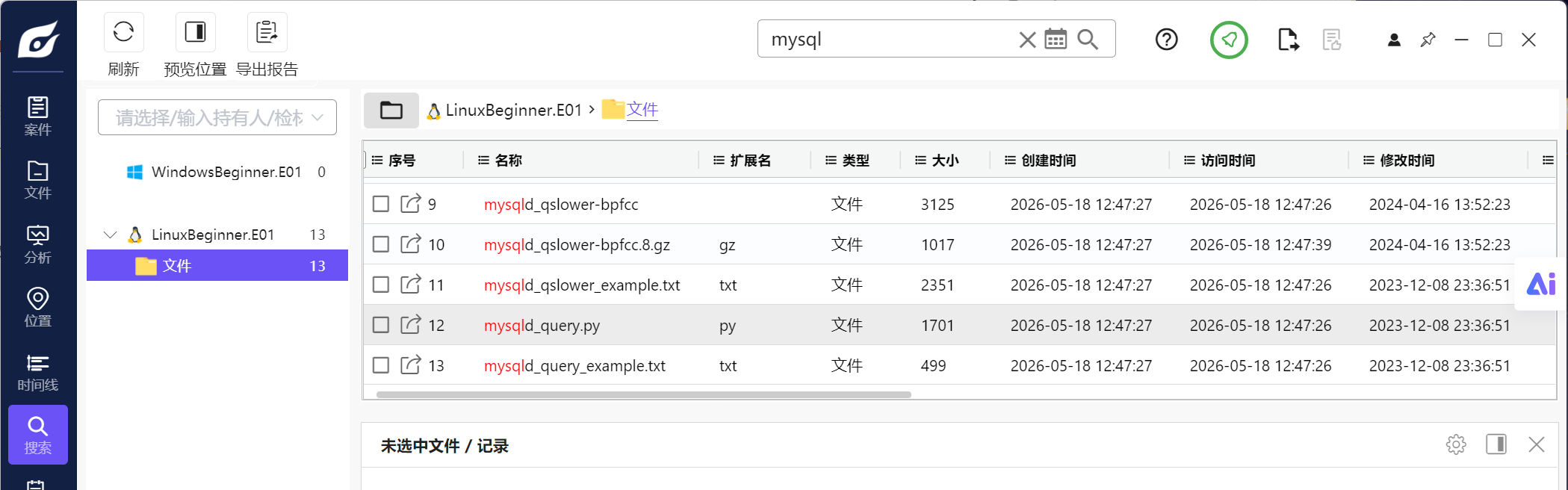Switch to the 时间线 sidebar tab
This screenshot has height=490, width=1568.
38,373
